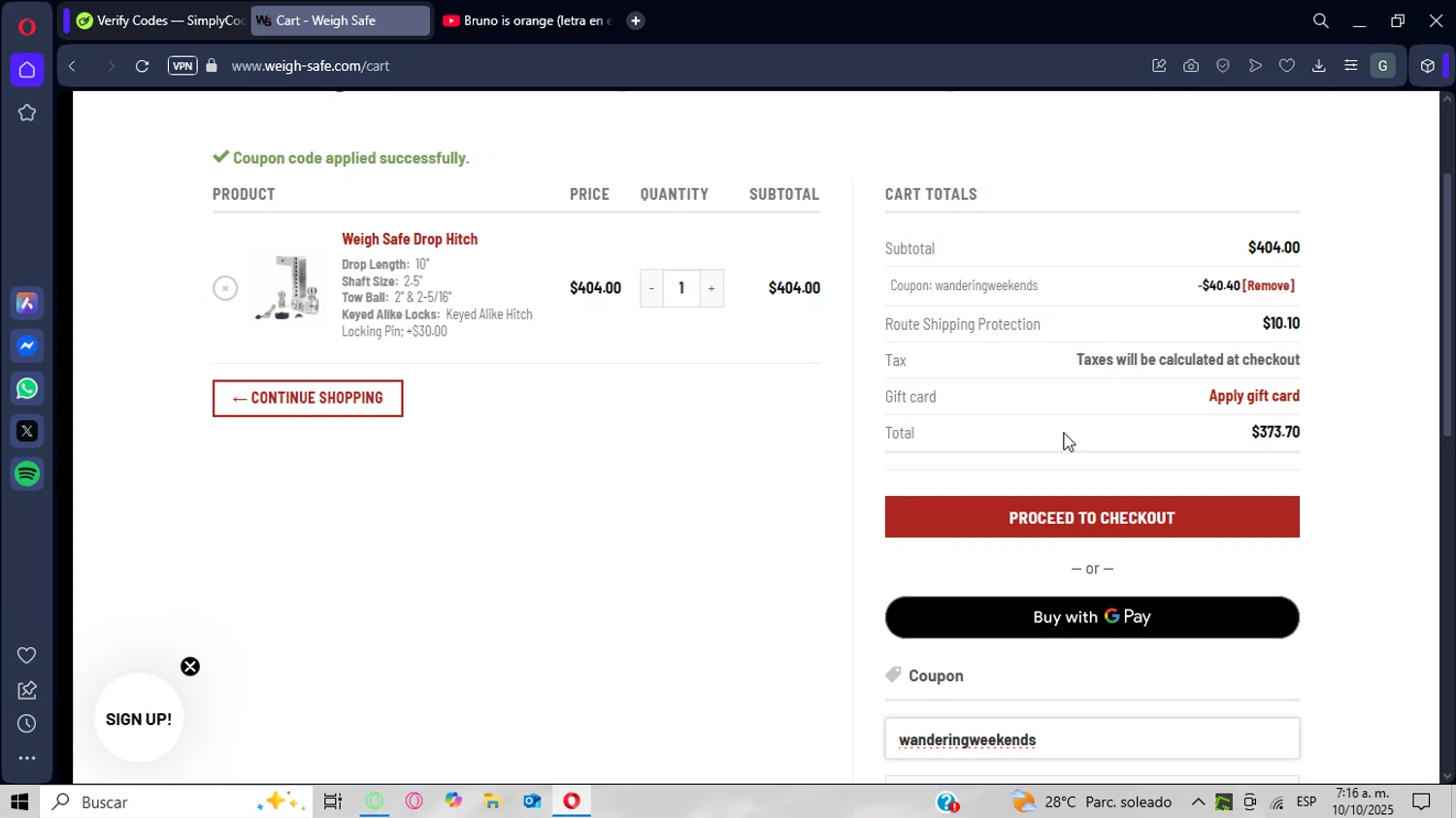1456x818 pixels.
Task: Open Outlook from the taskbar
Action: tap(532, 802)
